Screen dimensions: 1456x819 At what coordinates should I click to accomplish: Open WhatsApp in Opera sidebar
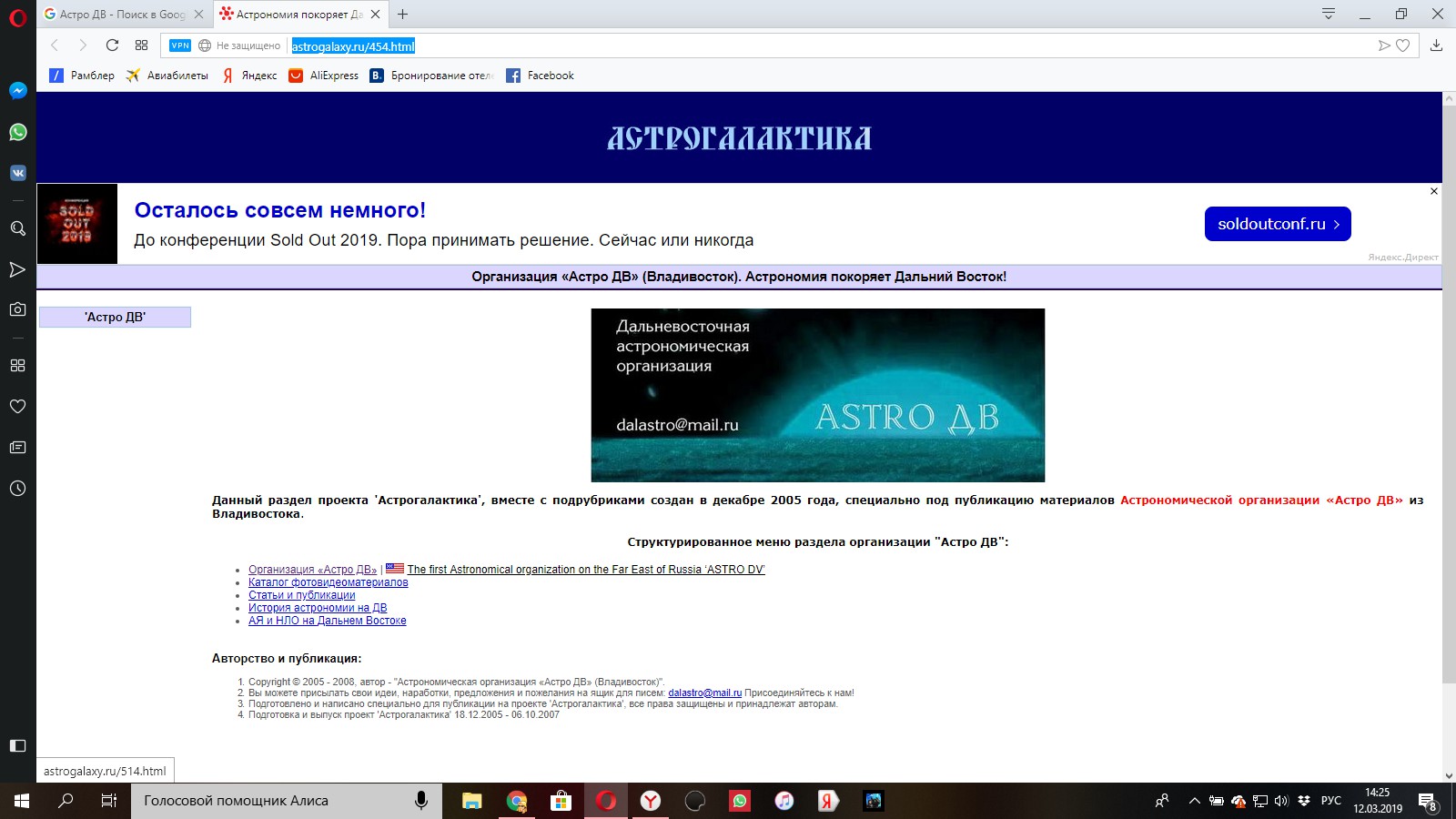pyautogui.click(x=17, y=132)
